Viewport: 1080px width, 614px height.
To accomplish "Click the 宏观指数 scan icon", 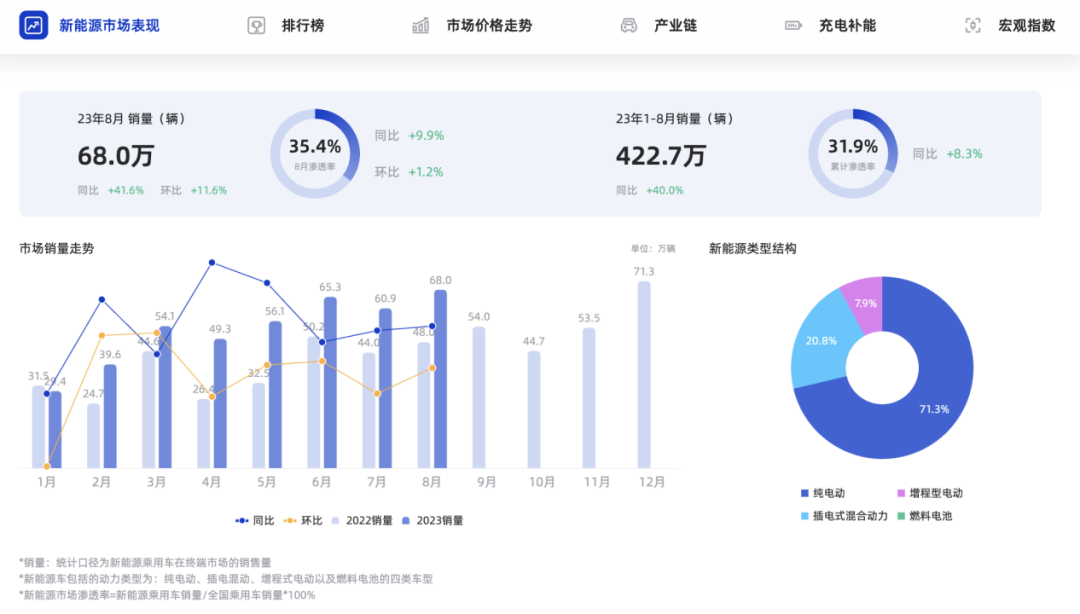I will tap(972, 25).
